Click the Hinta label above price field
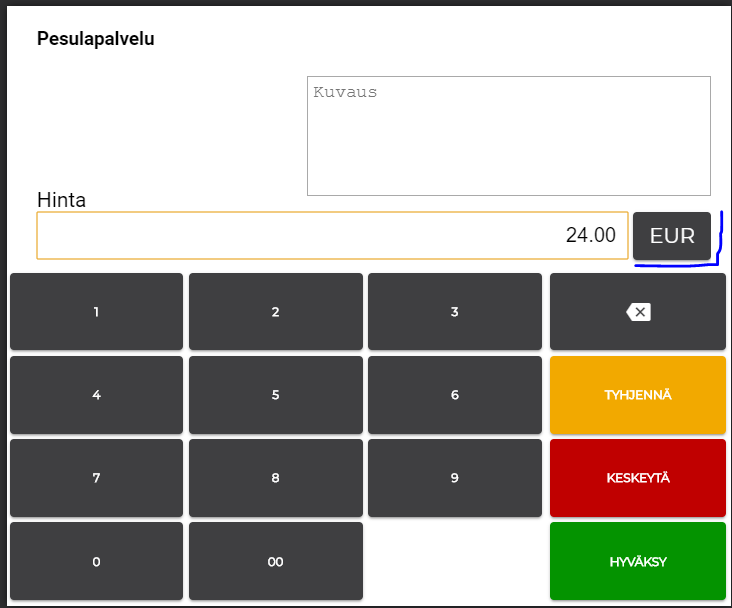 (62, 200)
